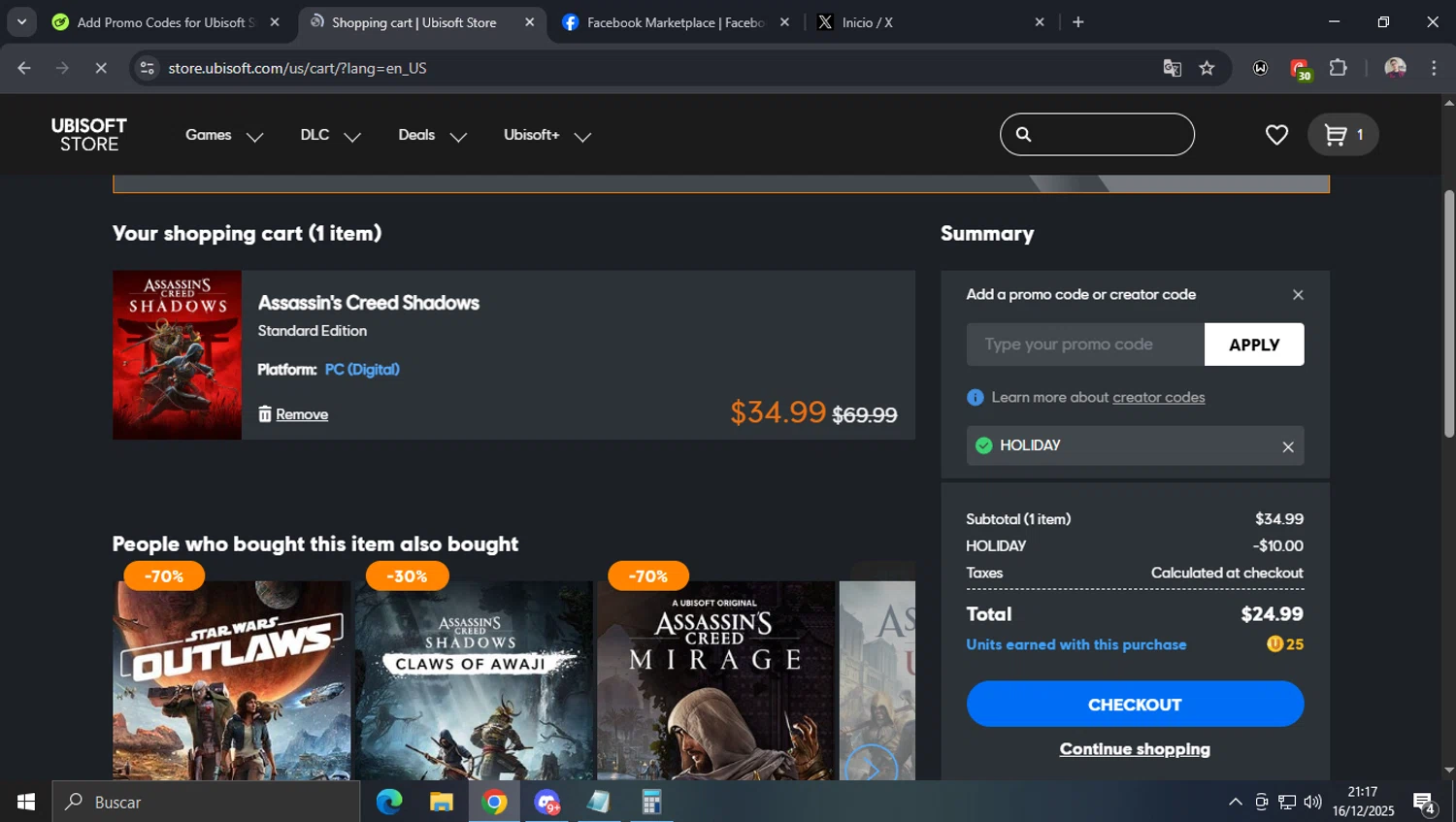Launch Microsoft Edge from the taskbar
The image size is (1456, 822).
(x=388, y=802)
